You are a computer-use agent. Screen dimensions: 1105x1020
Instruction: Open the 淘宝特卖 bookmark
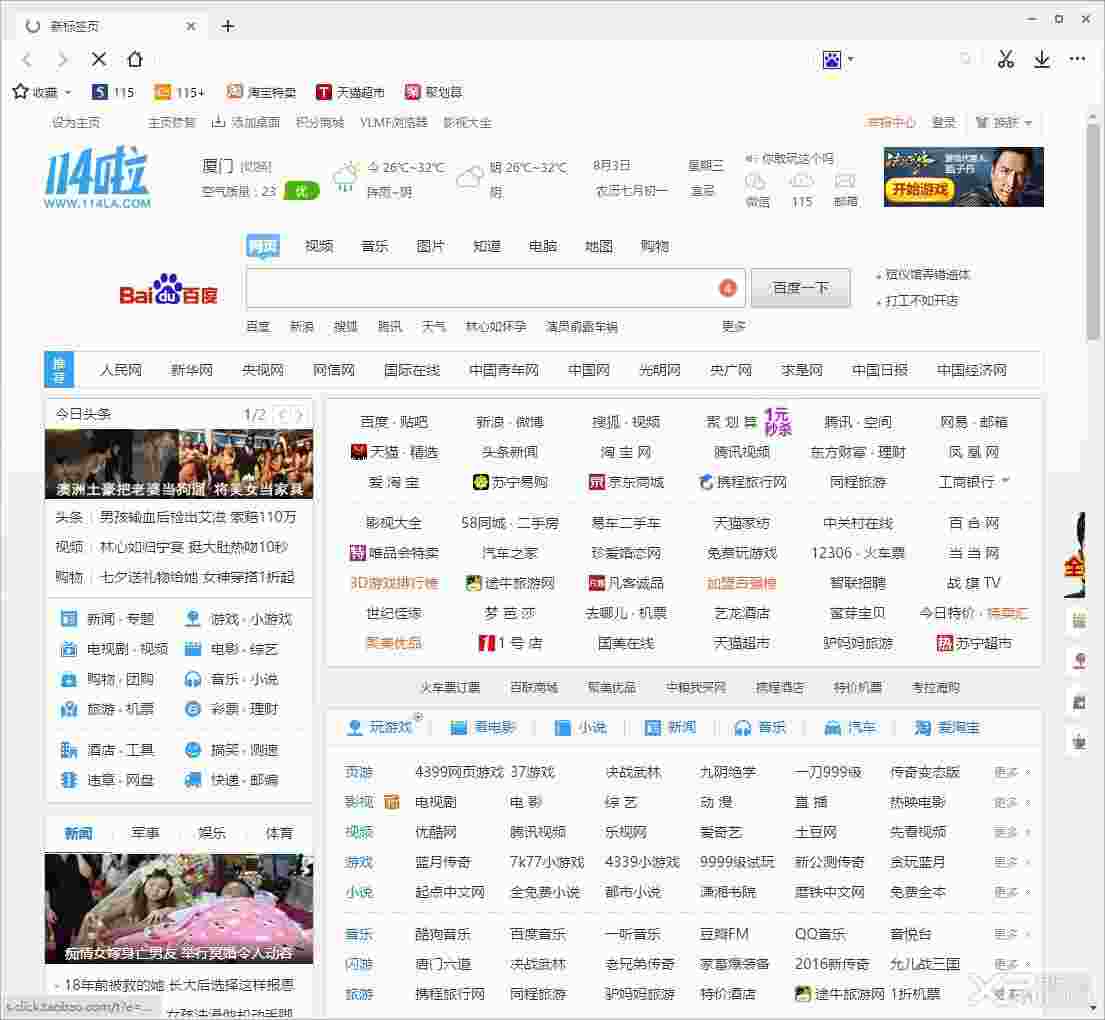point(261,92)
